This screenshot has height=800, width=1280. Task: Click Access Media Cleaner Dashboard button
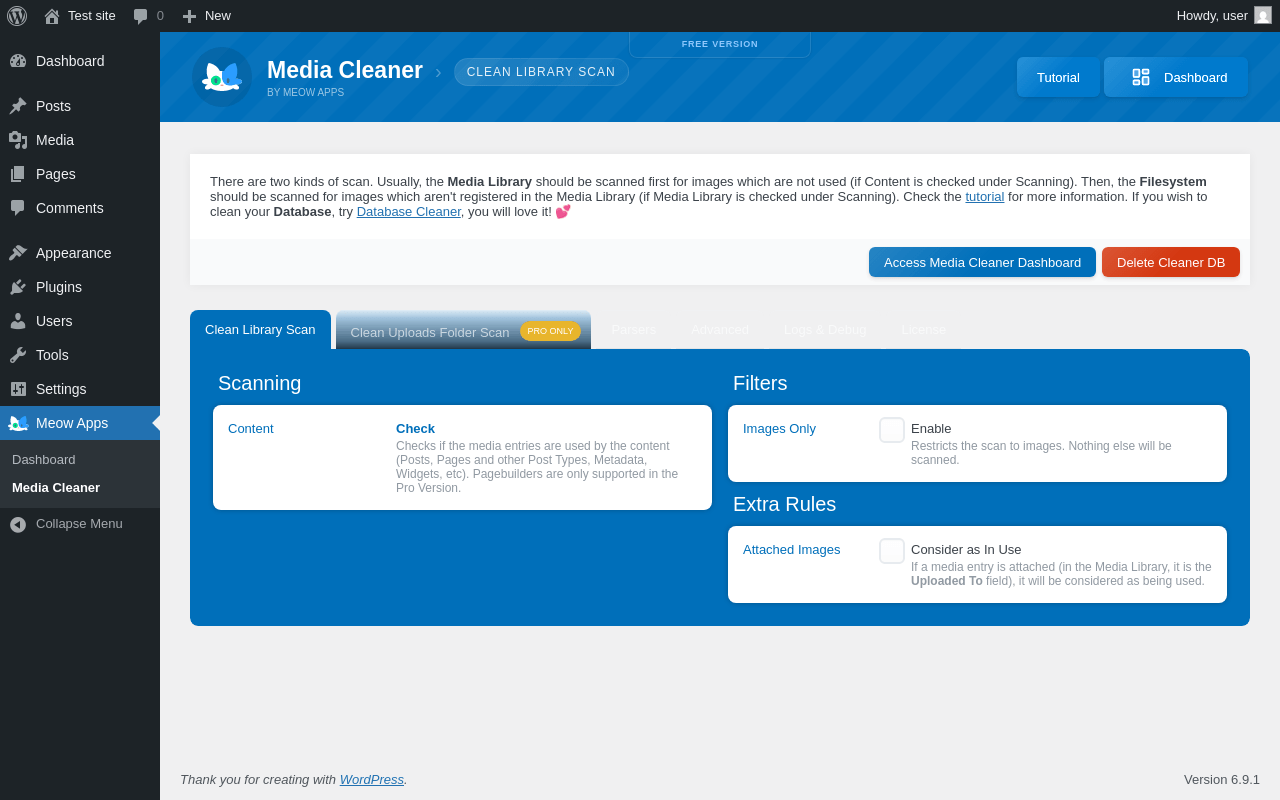982,262
